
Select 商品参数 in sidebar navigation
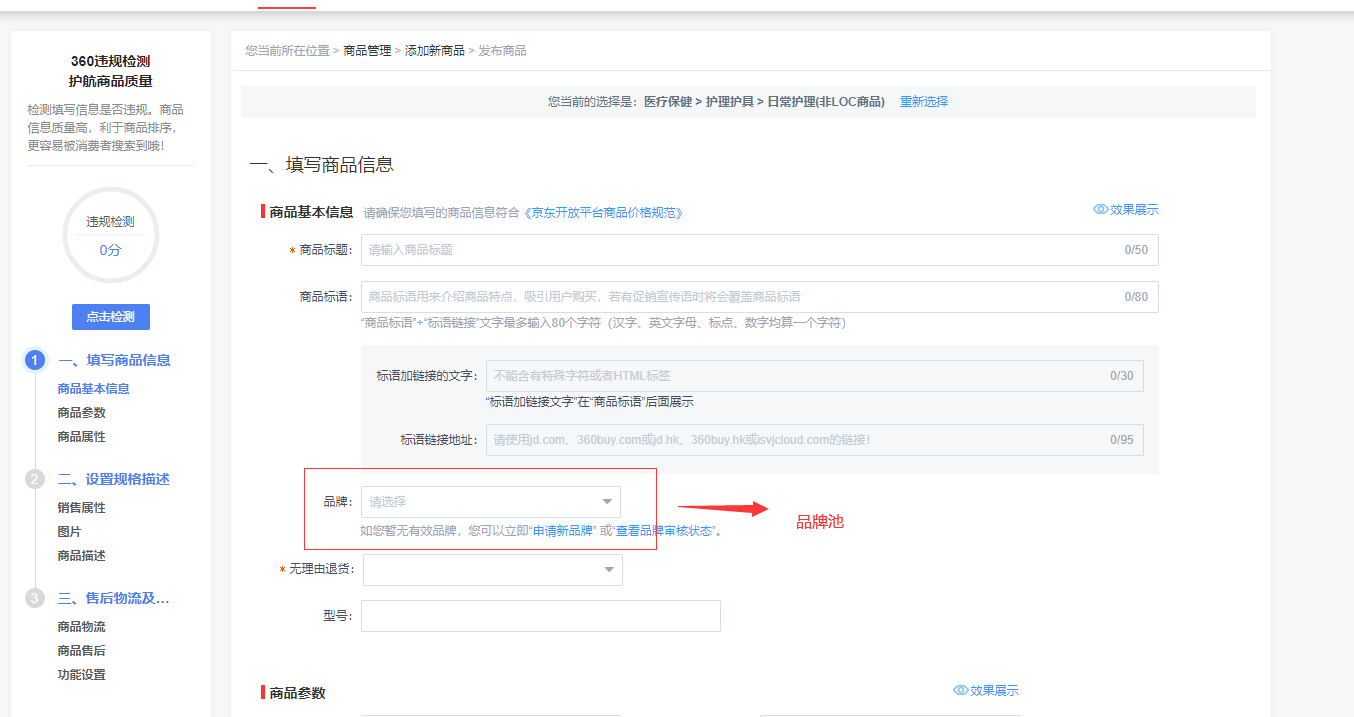81,413
